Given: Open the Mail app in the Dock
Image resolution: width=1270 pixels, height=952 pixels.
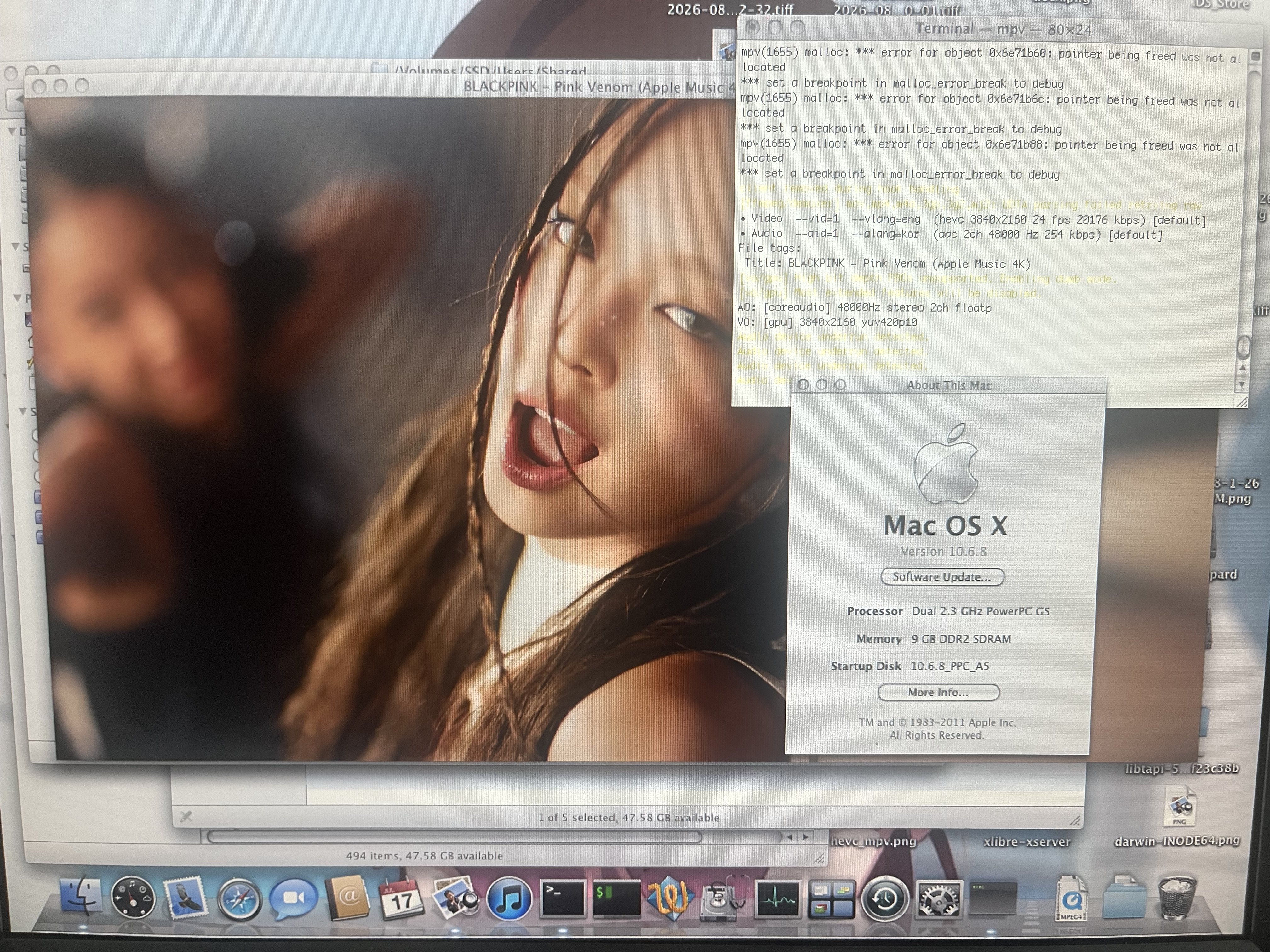Looking at the screenshot, I should (186, 897).
